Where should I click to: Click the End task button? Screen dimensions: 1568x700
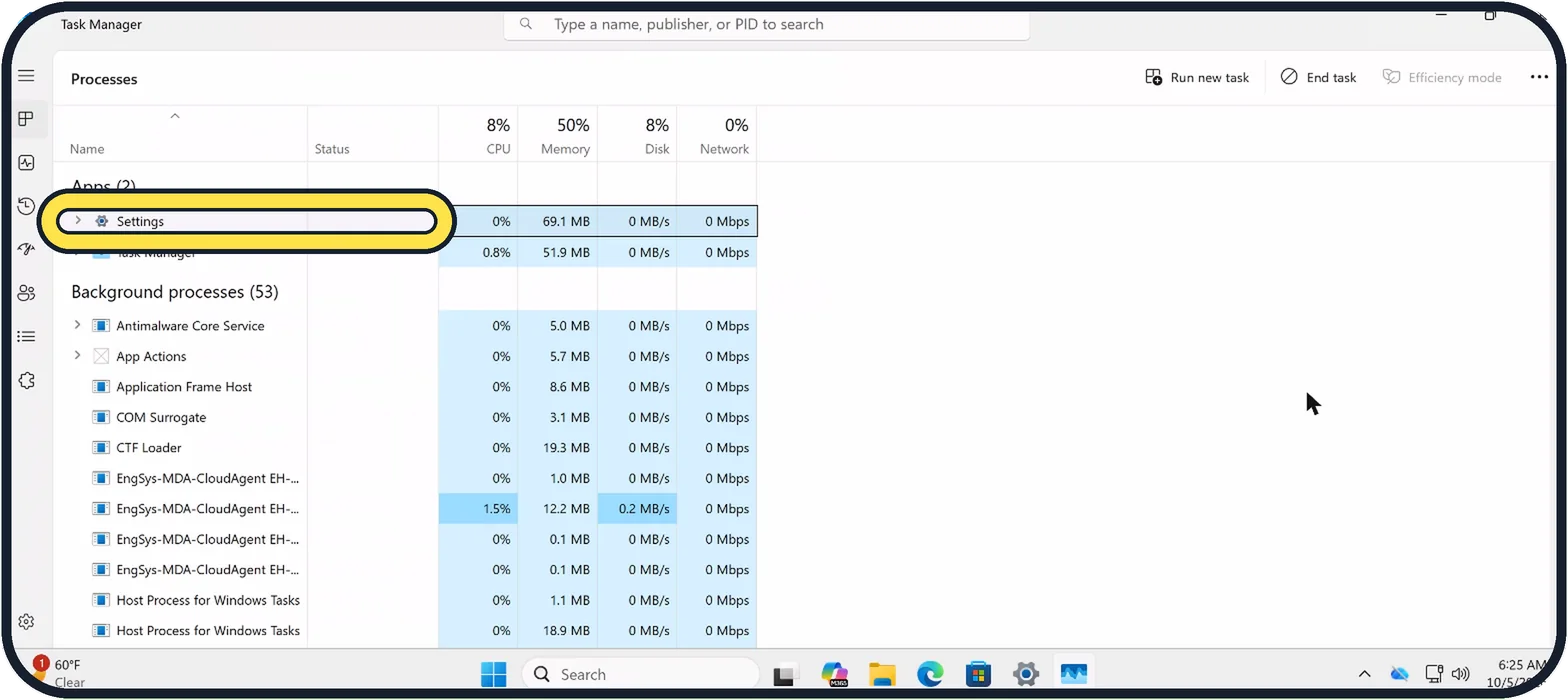pyautogui.click(x=1318, y=77)
